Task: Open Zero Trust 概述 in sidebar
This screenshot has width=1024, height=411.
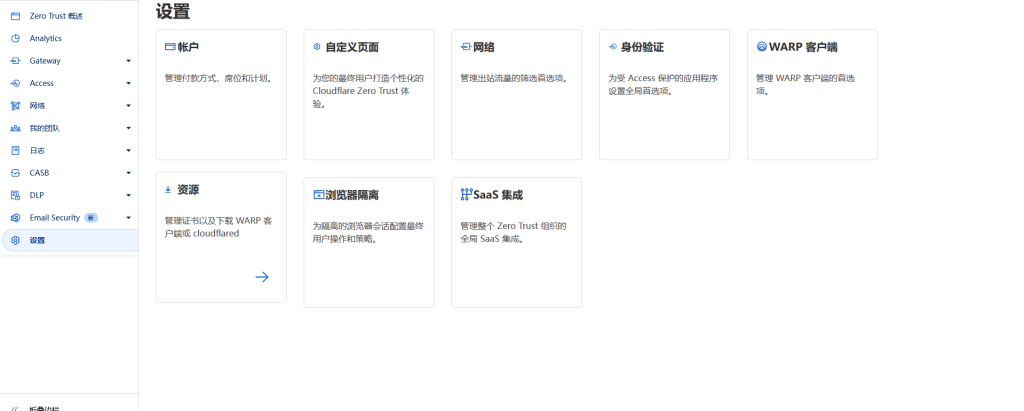Action: click(56, 16)
